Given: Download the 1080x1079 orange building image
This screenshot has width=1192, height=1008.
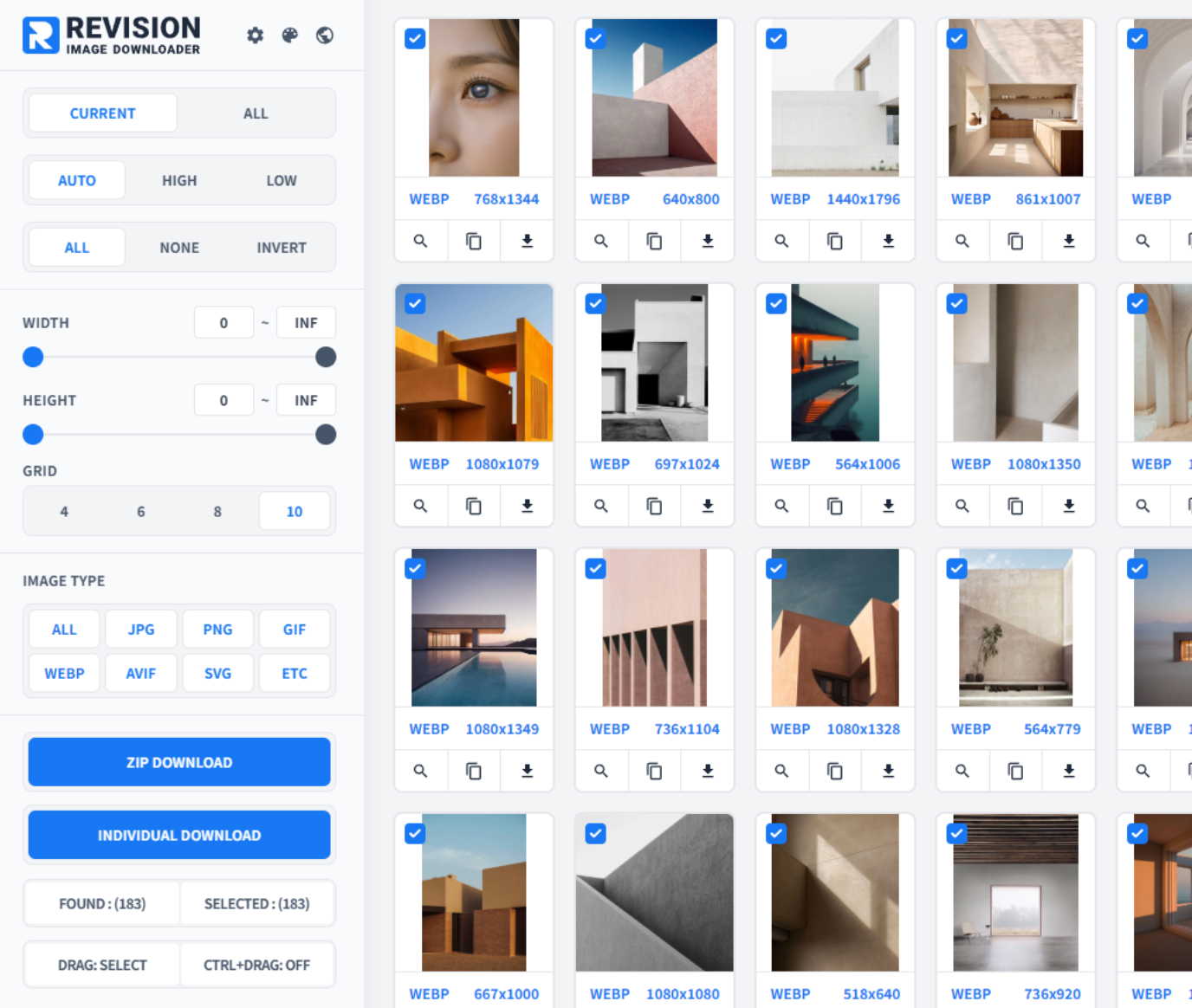Looking at the screenshot, I should (527, 506).
